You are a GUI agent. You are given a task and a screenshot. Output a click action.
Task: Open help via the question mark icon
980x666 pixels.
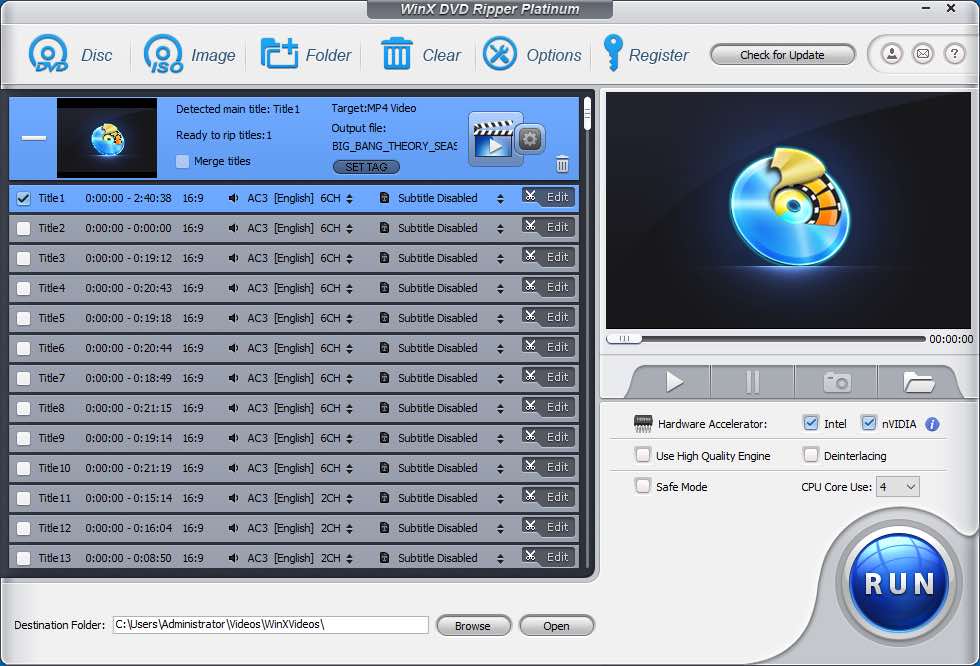(x=955, y=54)
